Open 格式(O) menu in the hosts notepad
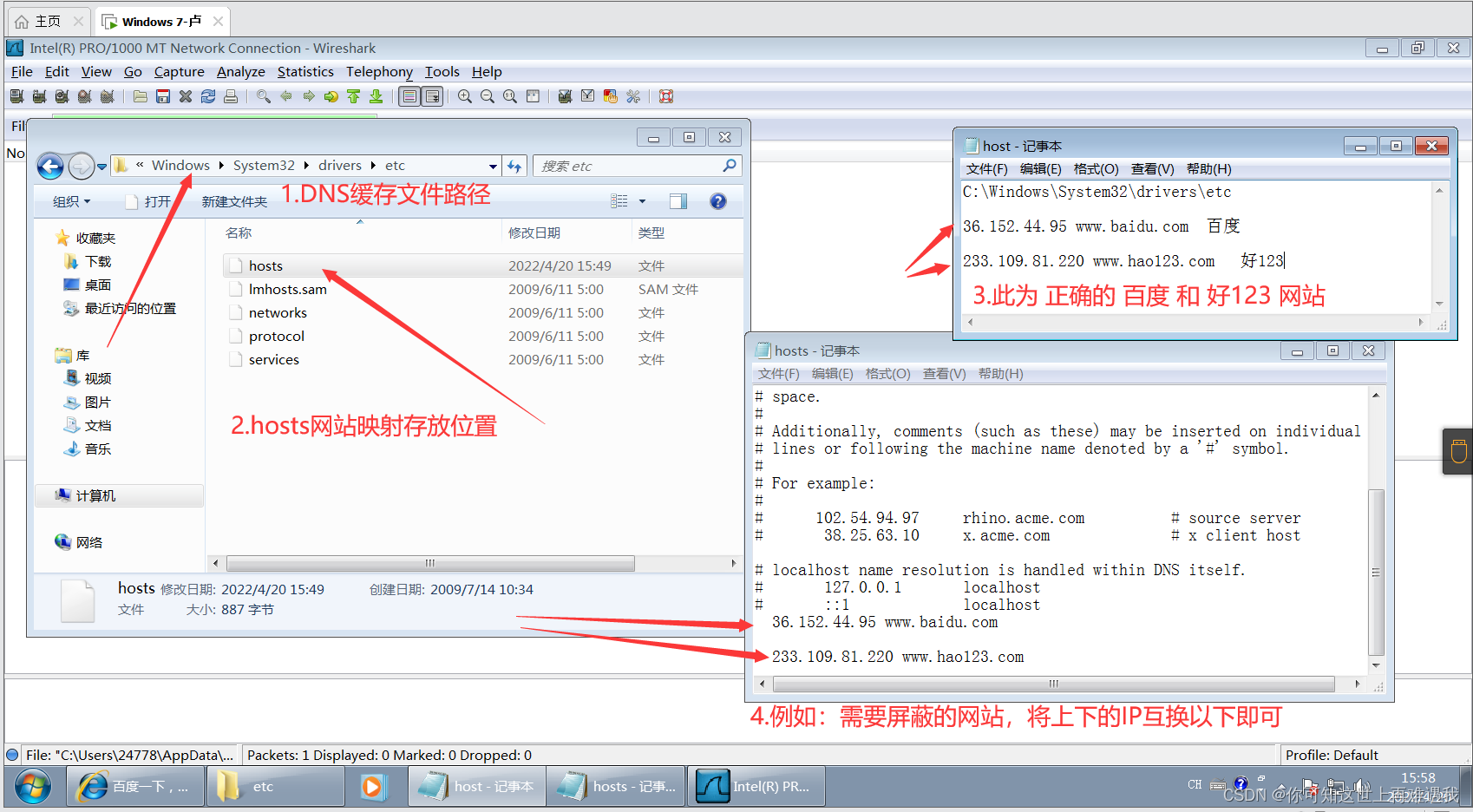 (x=888, y=374)
